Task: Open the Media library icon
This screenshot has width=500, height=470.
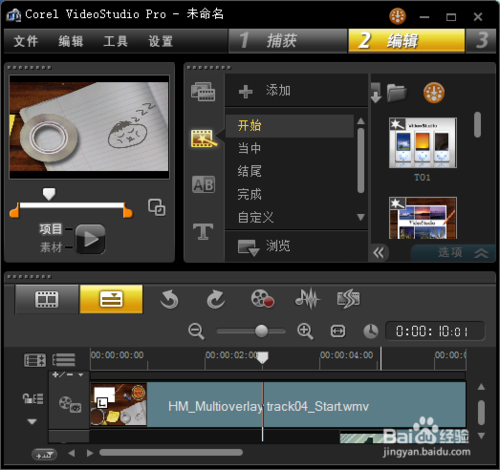Action: click(203, 91)
